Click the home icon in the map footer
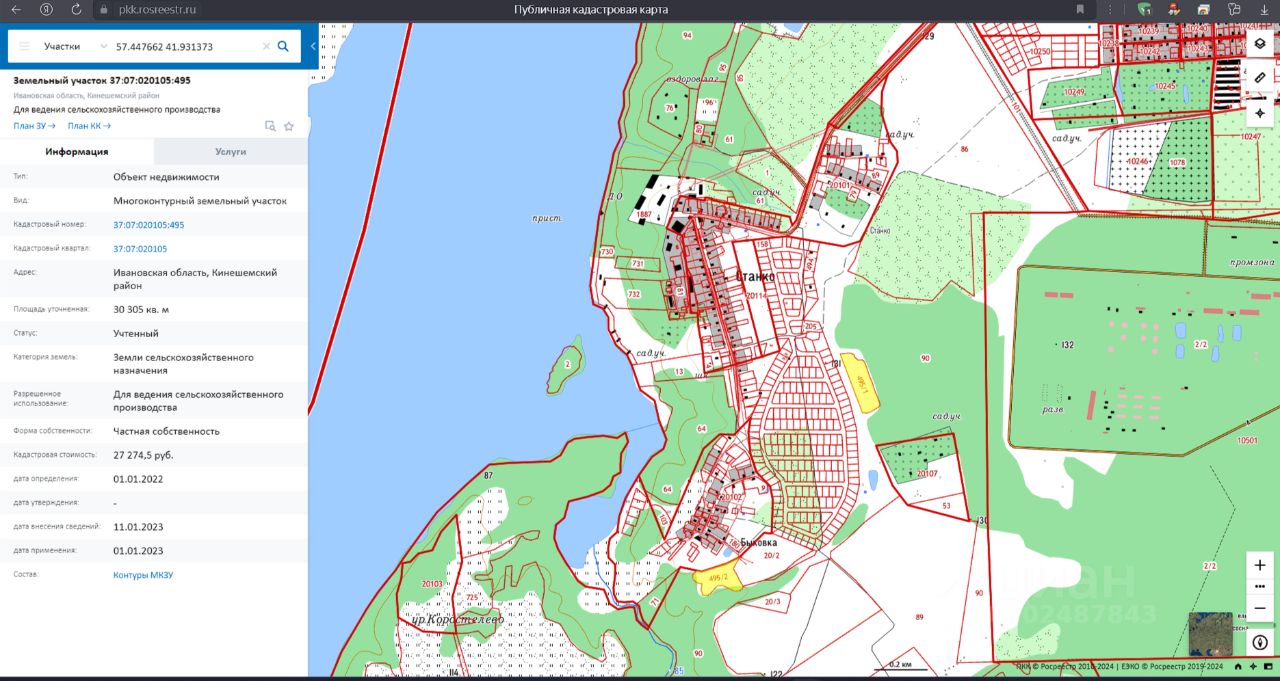1280x681 pixels. coord(1238,667)
